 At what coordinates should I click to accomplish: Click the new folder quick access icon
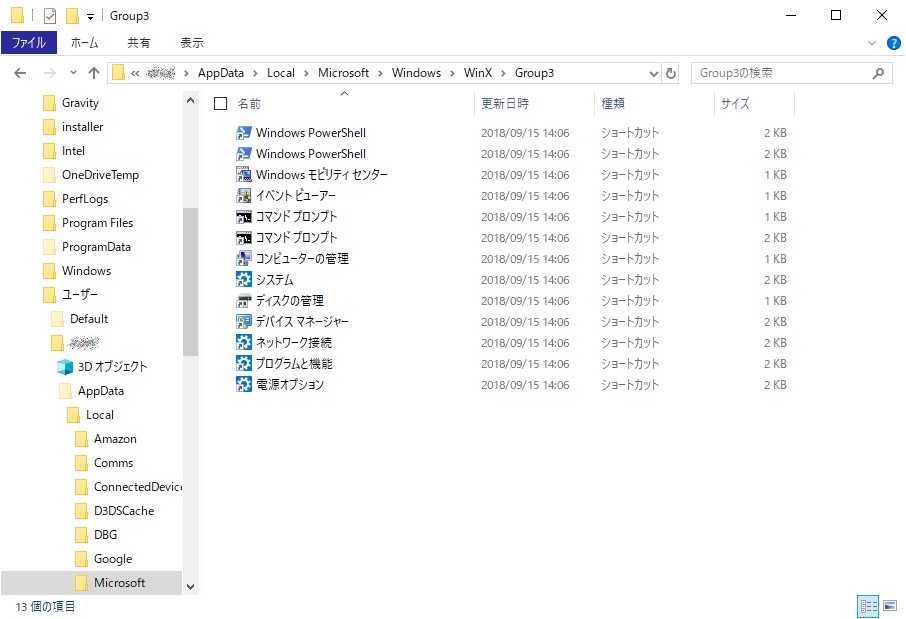pyautogui.click(x=72, y=16)
